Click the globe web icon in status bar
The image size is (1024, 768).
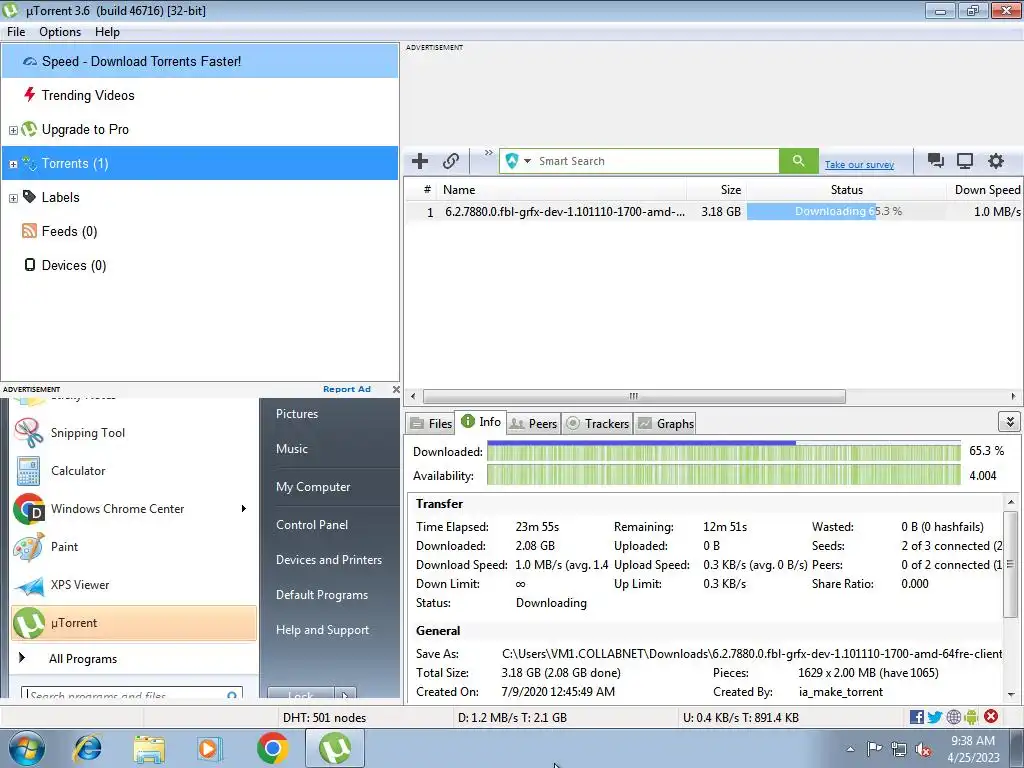coord(953,717)
